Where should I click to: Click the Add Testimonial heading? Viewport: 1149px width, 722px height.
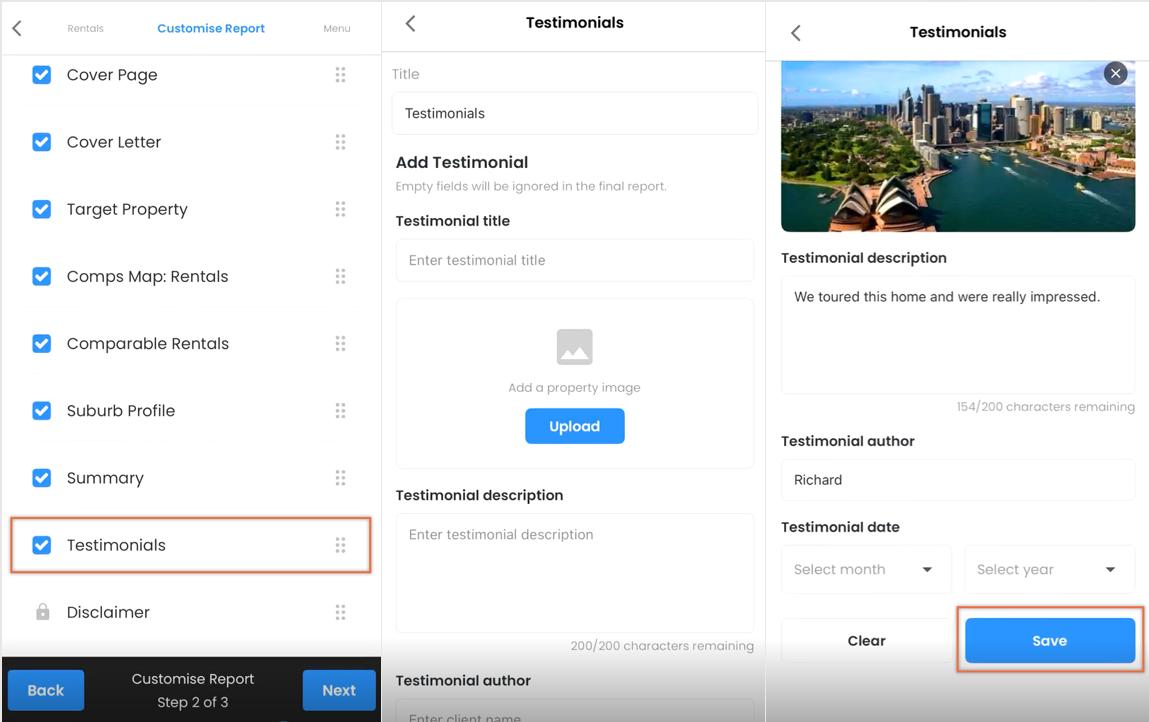point(462,163)
